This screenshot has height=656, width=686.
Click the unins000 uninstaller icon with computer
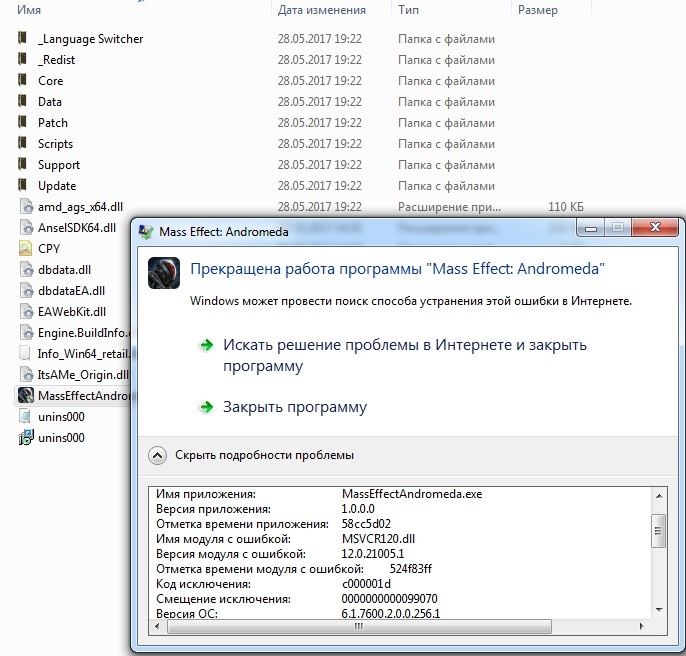[x=26, y=437]
